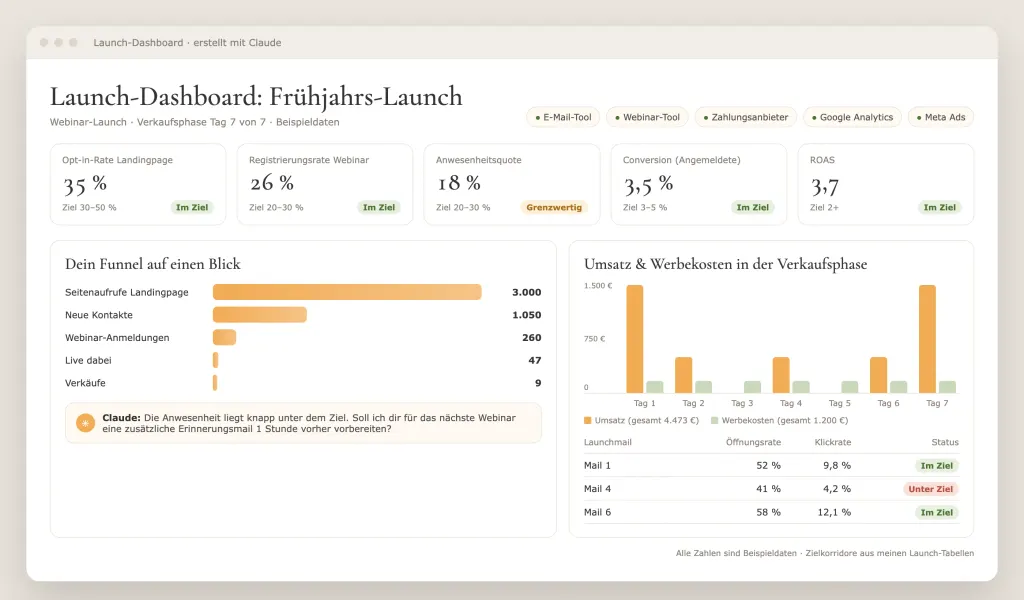Click the funnel value 1.050
The width and height of the screenshot is (1024, 600).
[526, 315]
